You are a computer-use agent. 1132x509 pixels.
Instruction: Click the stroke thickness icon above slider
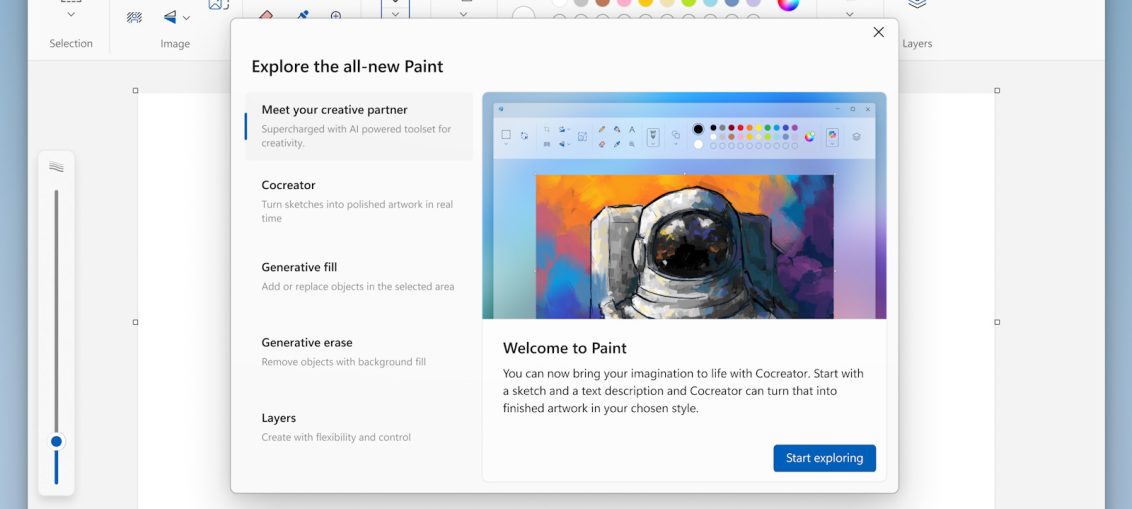coord(56,167)
